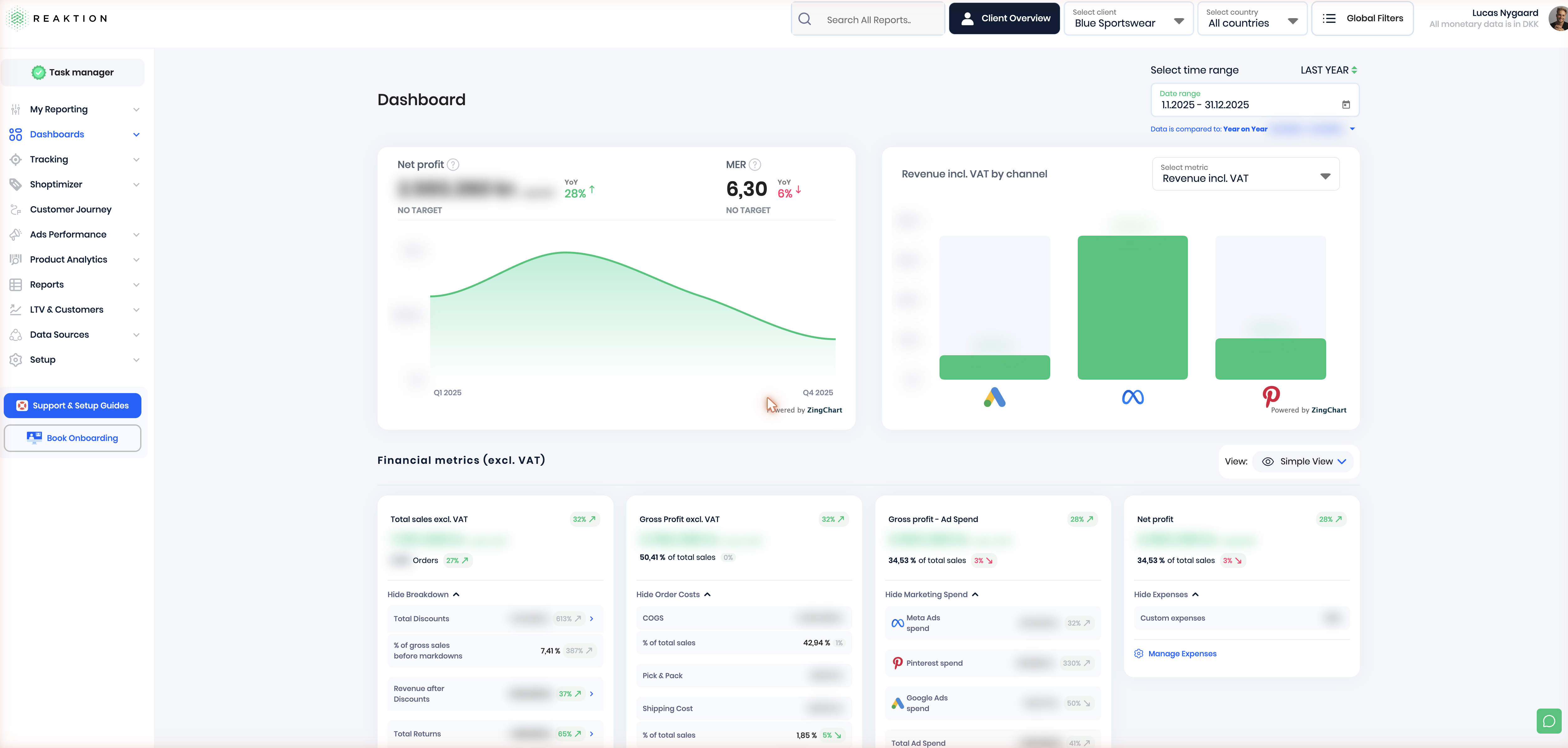Open the Customer Journey menu item
This screenshot has width=1568, height=748.
click(74, 210)
